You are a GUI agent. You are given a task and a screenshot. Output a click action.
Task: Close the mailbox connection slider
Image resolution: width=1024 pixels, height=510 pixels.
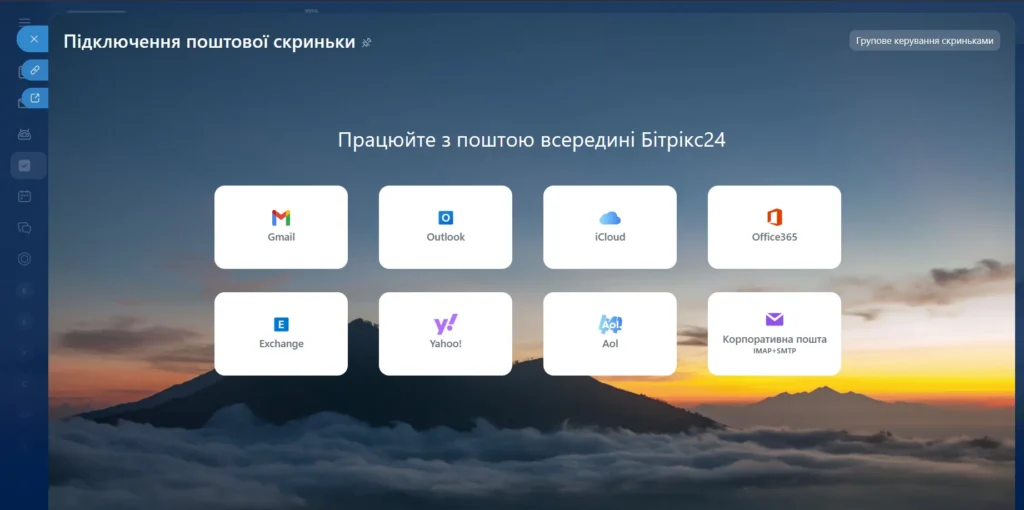tap(33, 39)
